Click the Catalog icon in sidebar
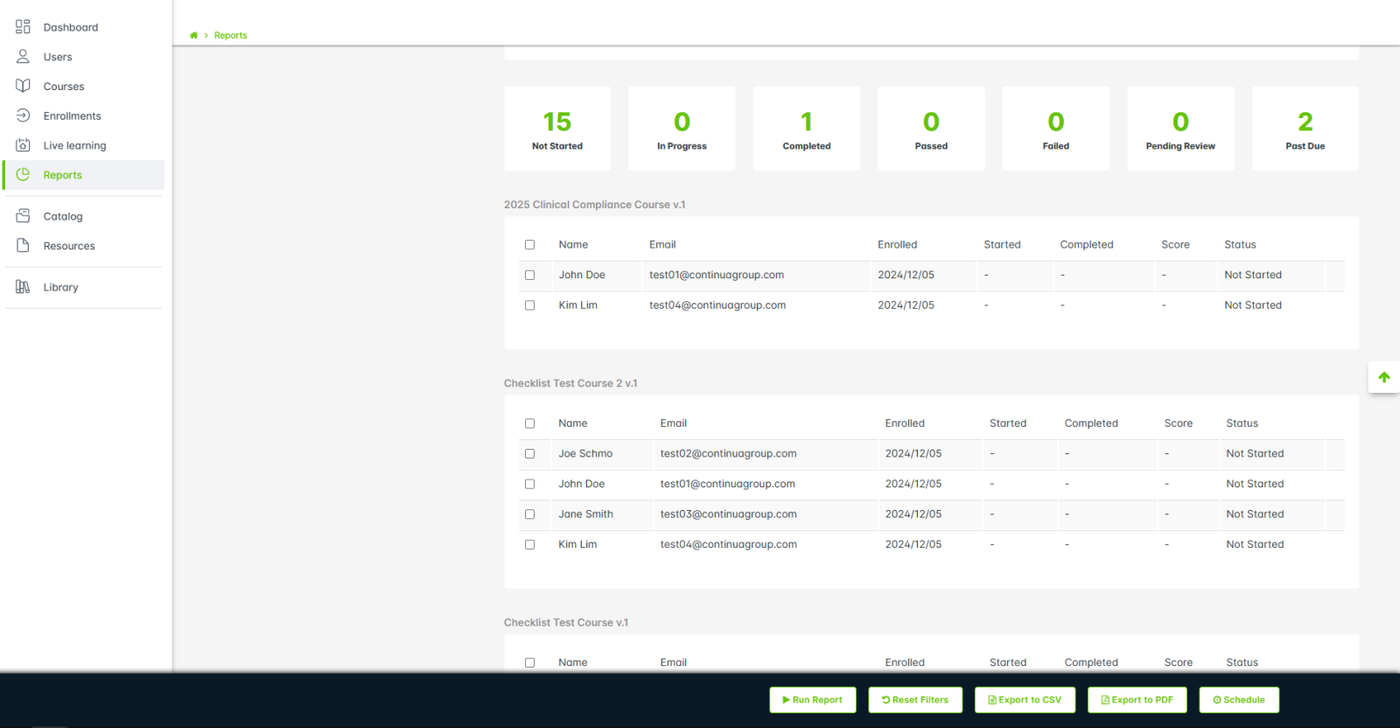This screenshot has height=728, width=1400. pos(23,216)
